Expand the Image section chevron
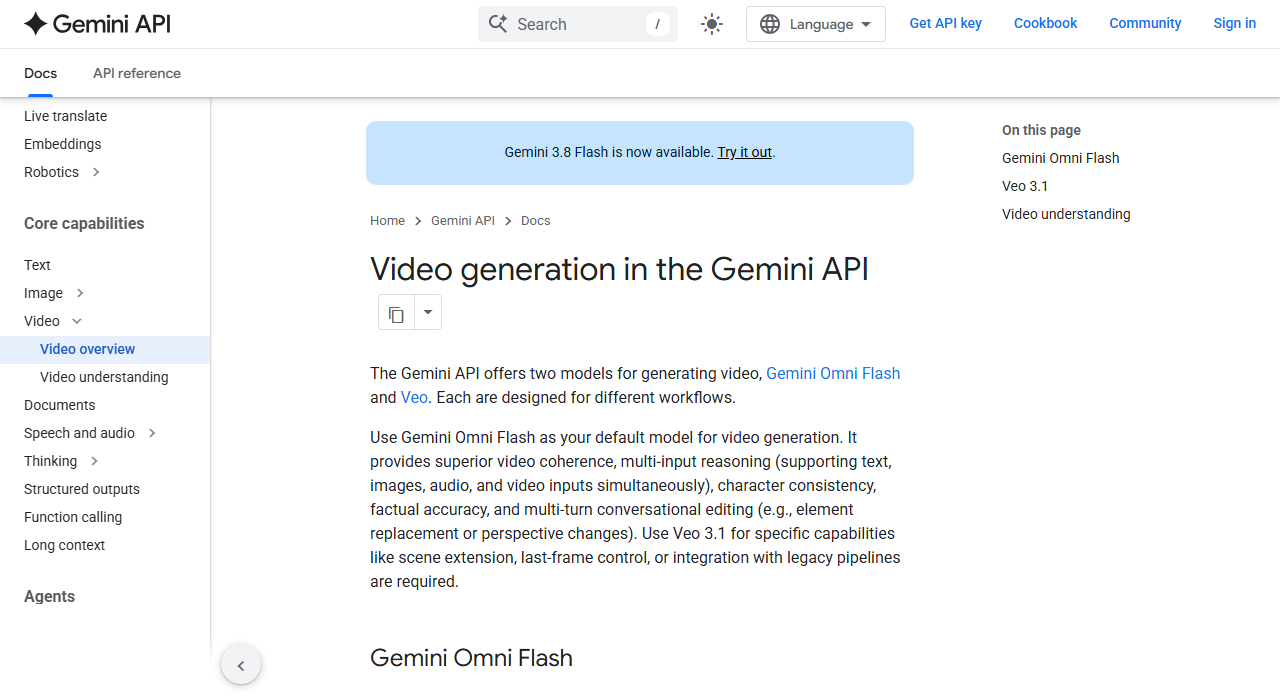The image size is (1280, 700). point(80,293)
